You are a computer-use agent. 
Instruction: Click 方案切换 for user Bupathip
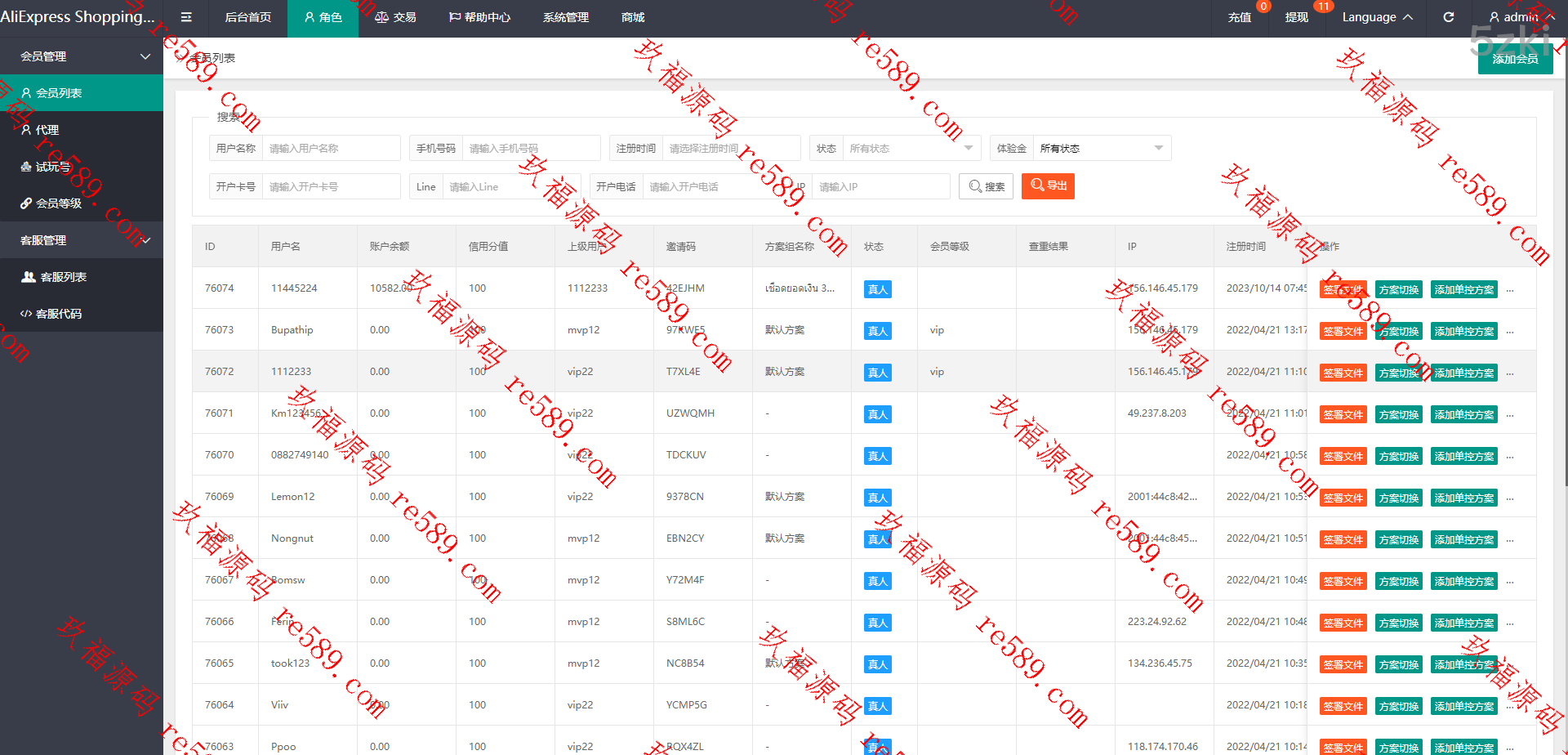click(1398, 331)
